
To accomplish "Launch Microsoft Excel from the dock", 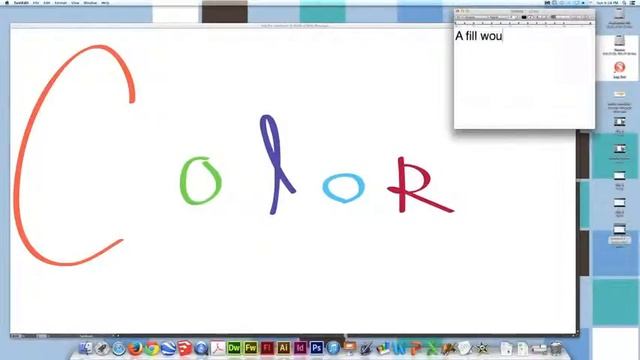I will point(431,348).
